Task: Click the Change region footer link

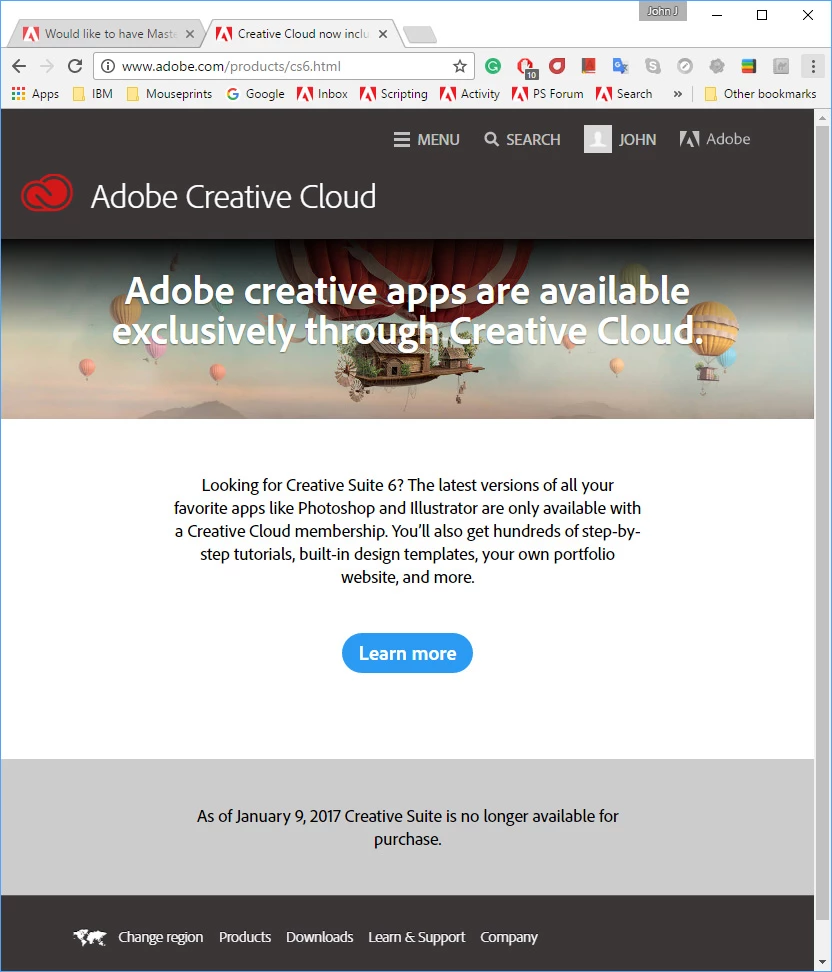Action: pos(161,937)
